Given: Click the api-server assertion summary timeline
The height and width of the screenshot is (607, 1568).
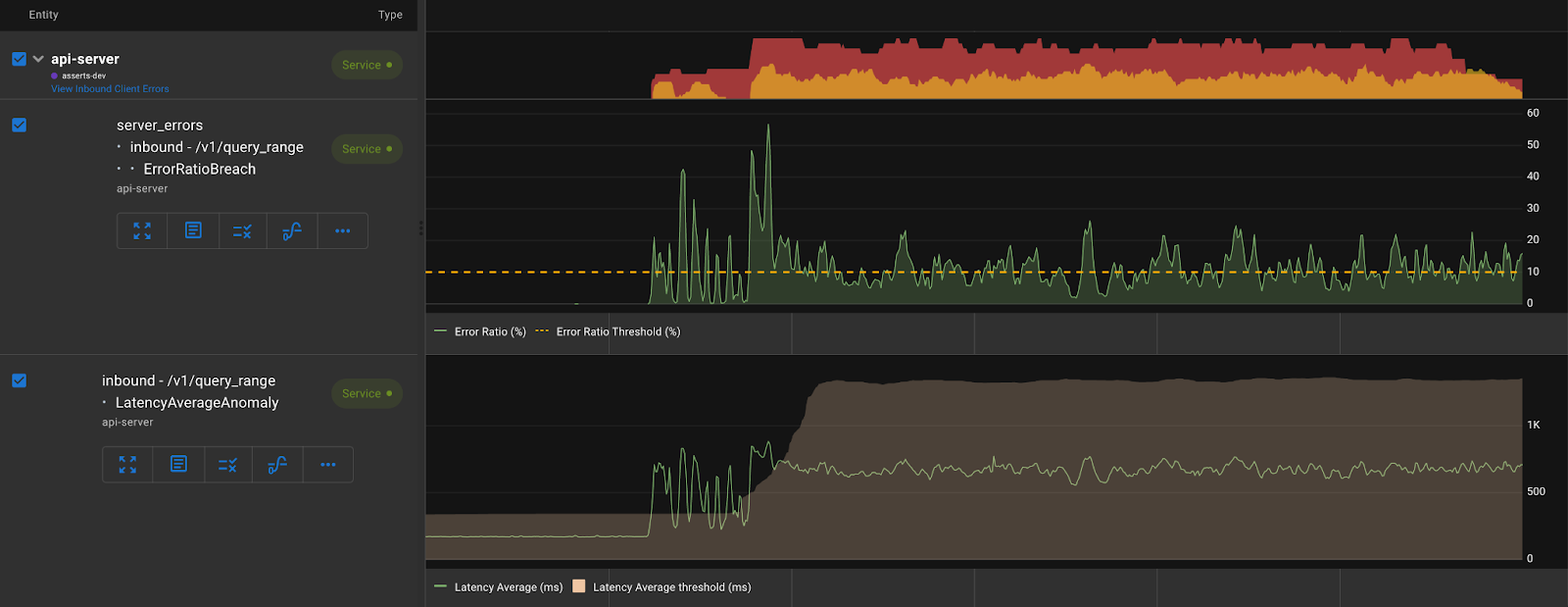Looking at the screenshot, I should tap(1087, 69).
